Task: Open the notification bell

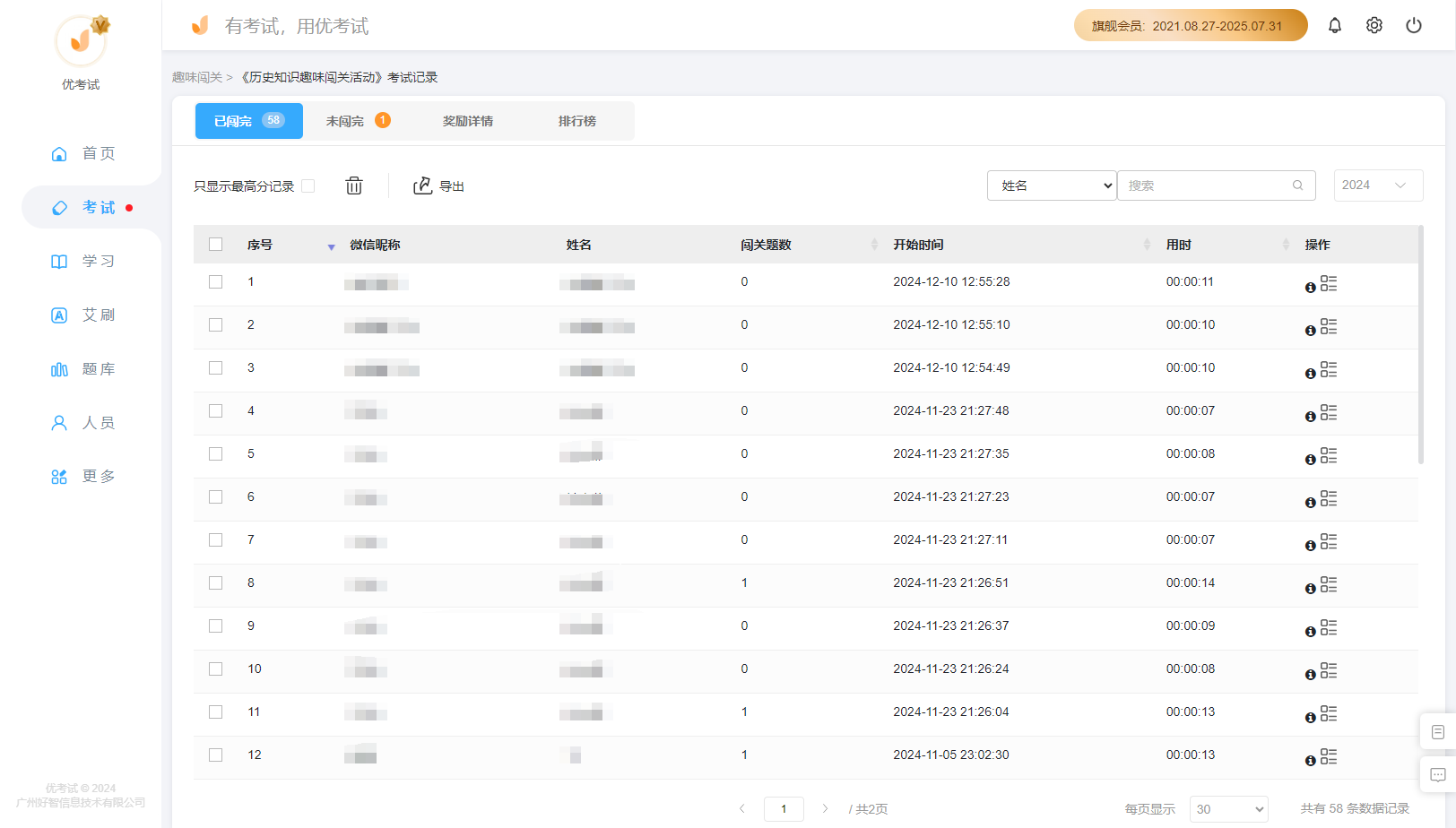Action: [1335, 25]
